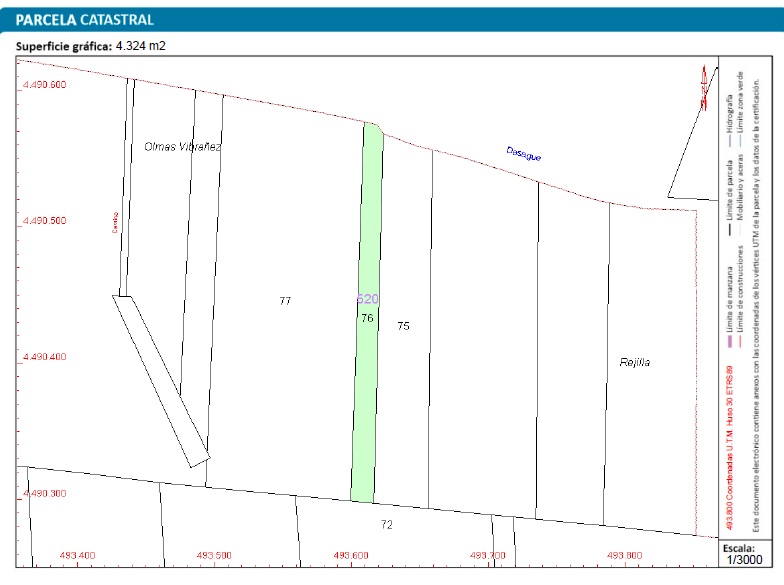
Task: Click parcel number 77 label
Action: click(x=285, y=300)
